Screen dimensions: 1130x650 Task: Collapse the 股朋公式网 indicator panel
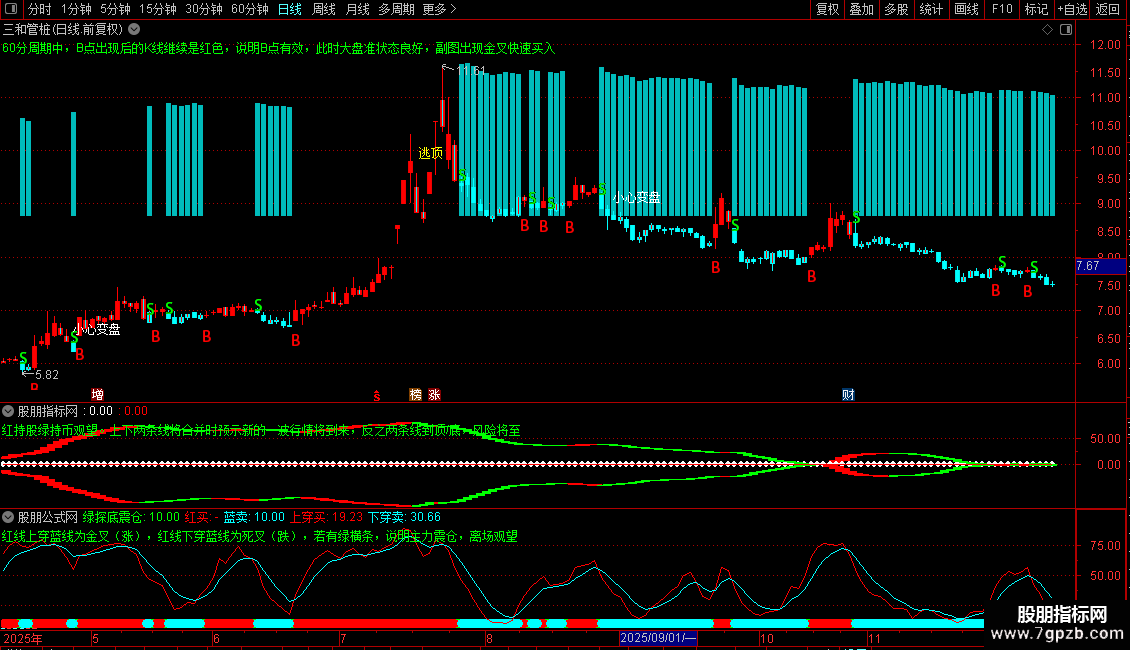point(8,517)
